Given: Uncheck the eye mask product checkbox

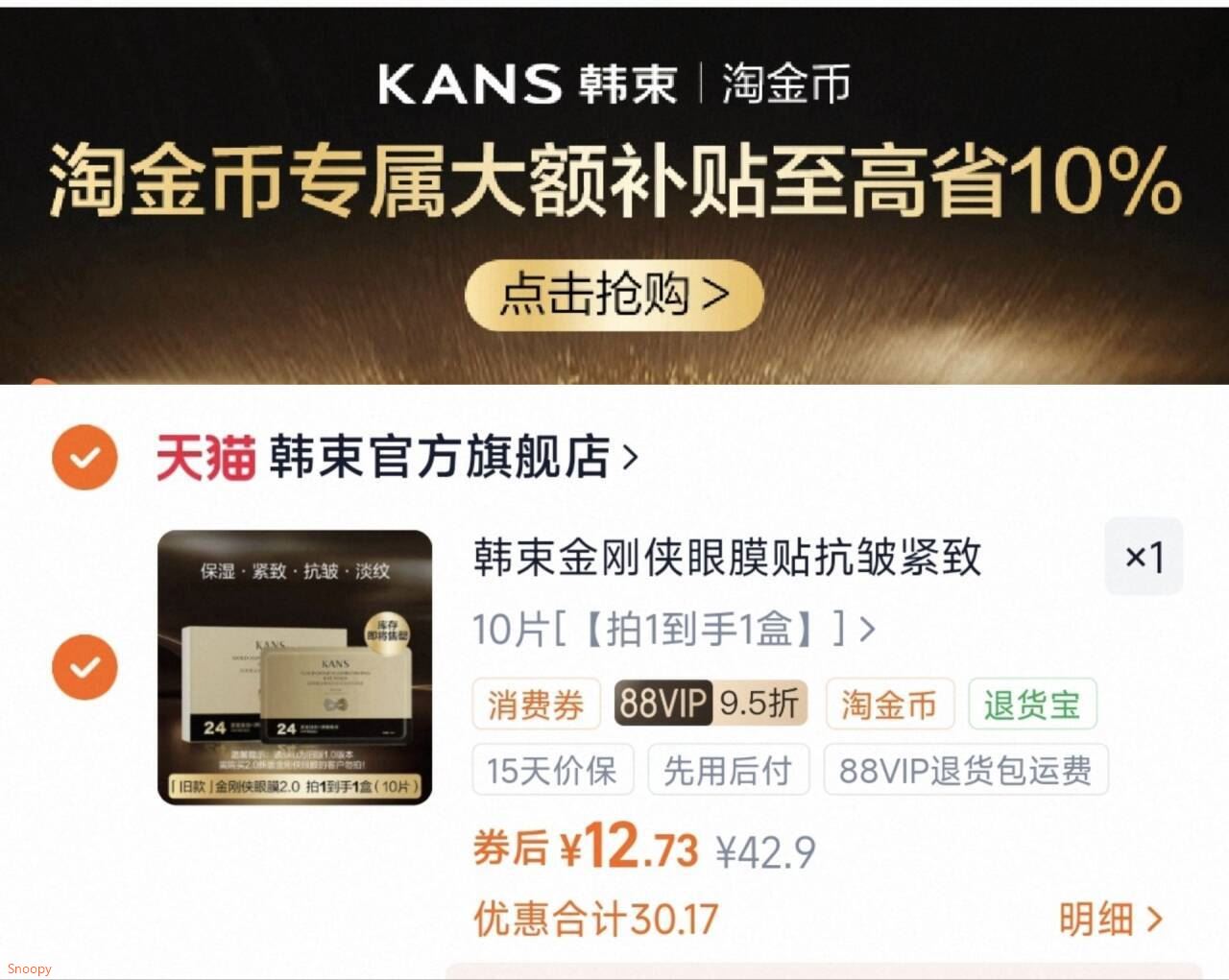Looking at the screenshot, I should [x=84, y=666].
